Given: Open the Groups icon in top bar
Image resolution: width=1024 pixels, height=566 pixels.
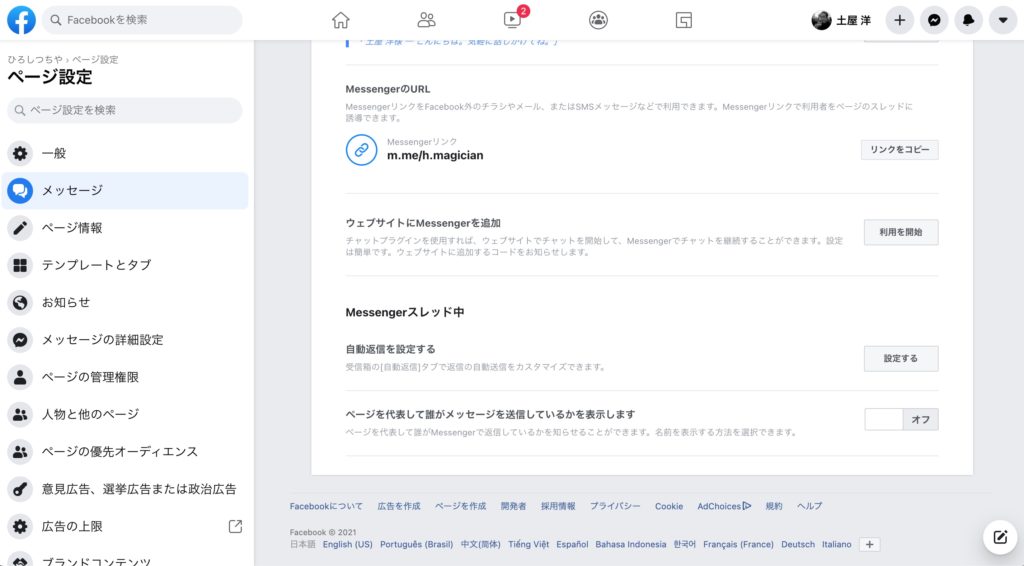Looking at the screenshot, I should (598, 20).
